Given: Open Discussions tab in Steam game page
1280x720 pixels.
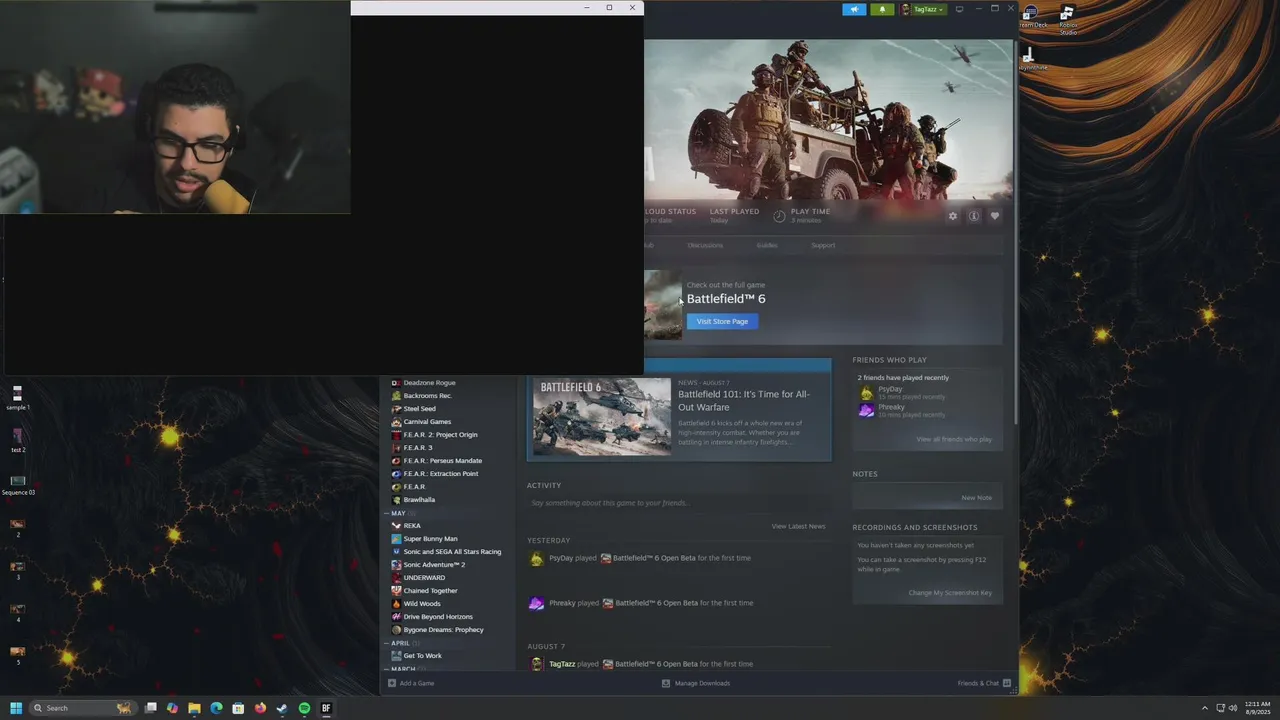Looking at the screenshot, I should point(705,245).
